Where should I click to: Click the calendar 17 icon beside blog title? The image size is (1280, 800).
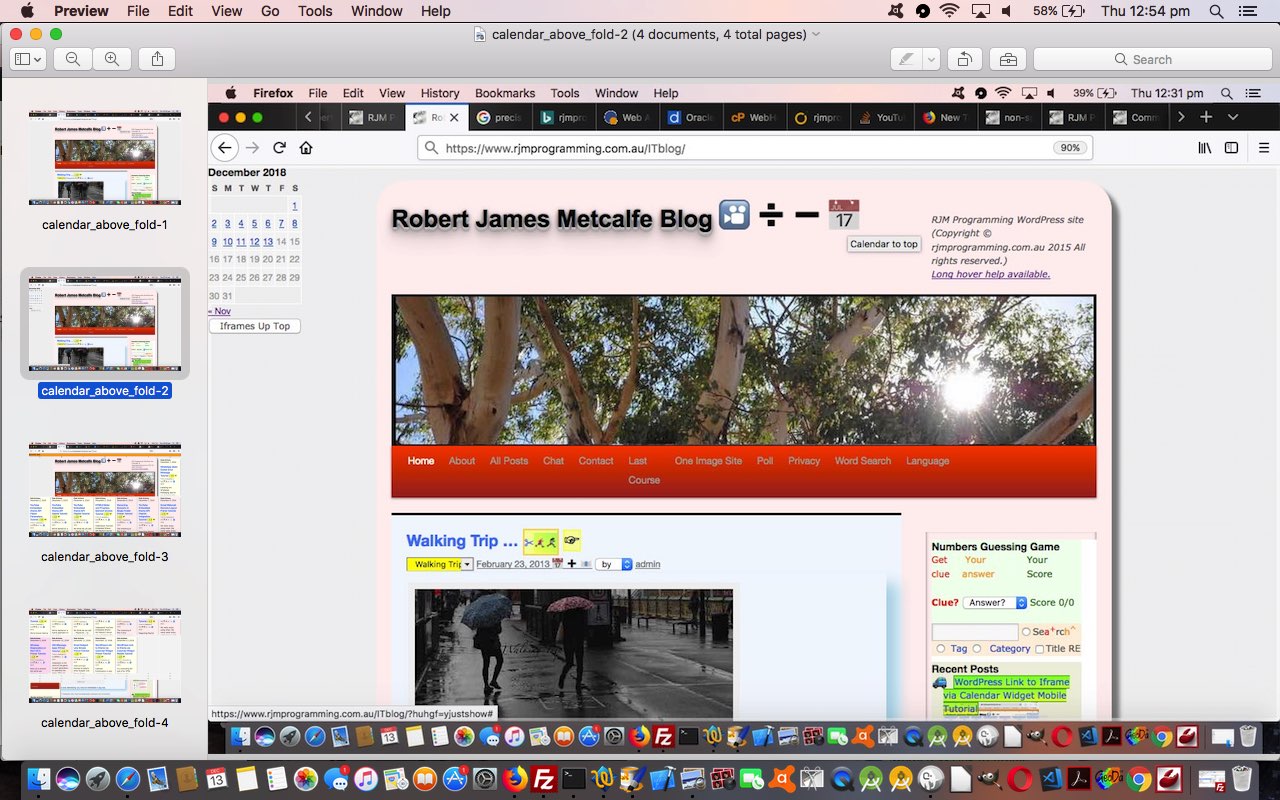(x=844, y=215)
